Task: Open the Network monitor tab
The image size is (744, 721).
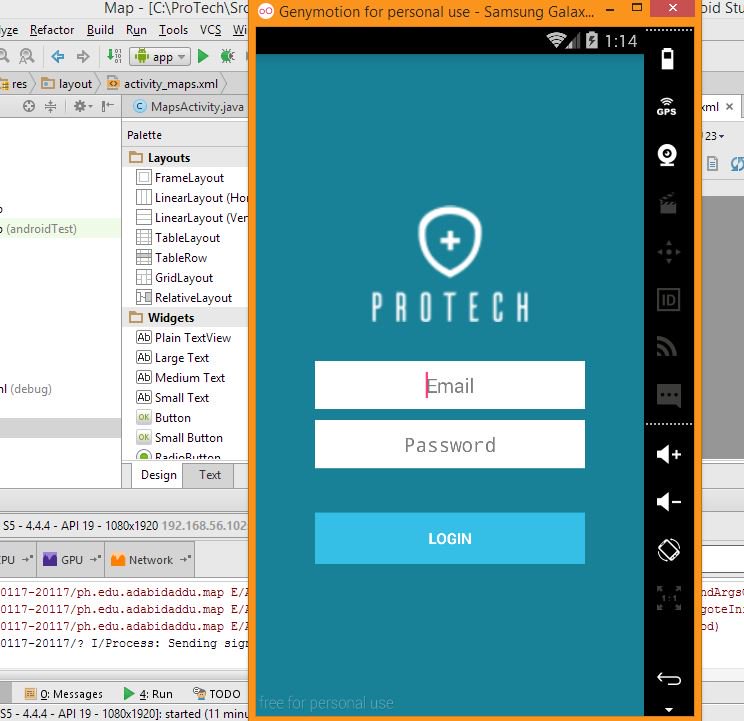Action: (x=150, y=560)
